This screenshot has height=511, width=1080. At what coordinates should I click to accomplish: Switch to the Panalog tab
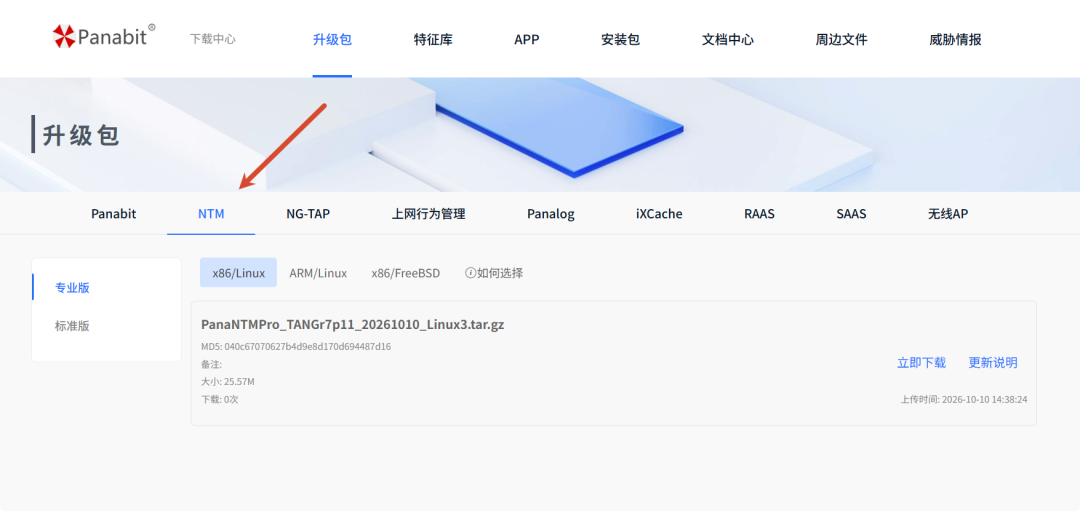click(551, 214)
